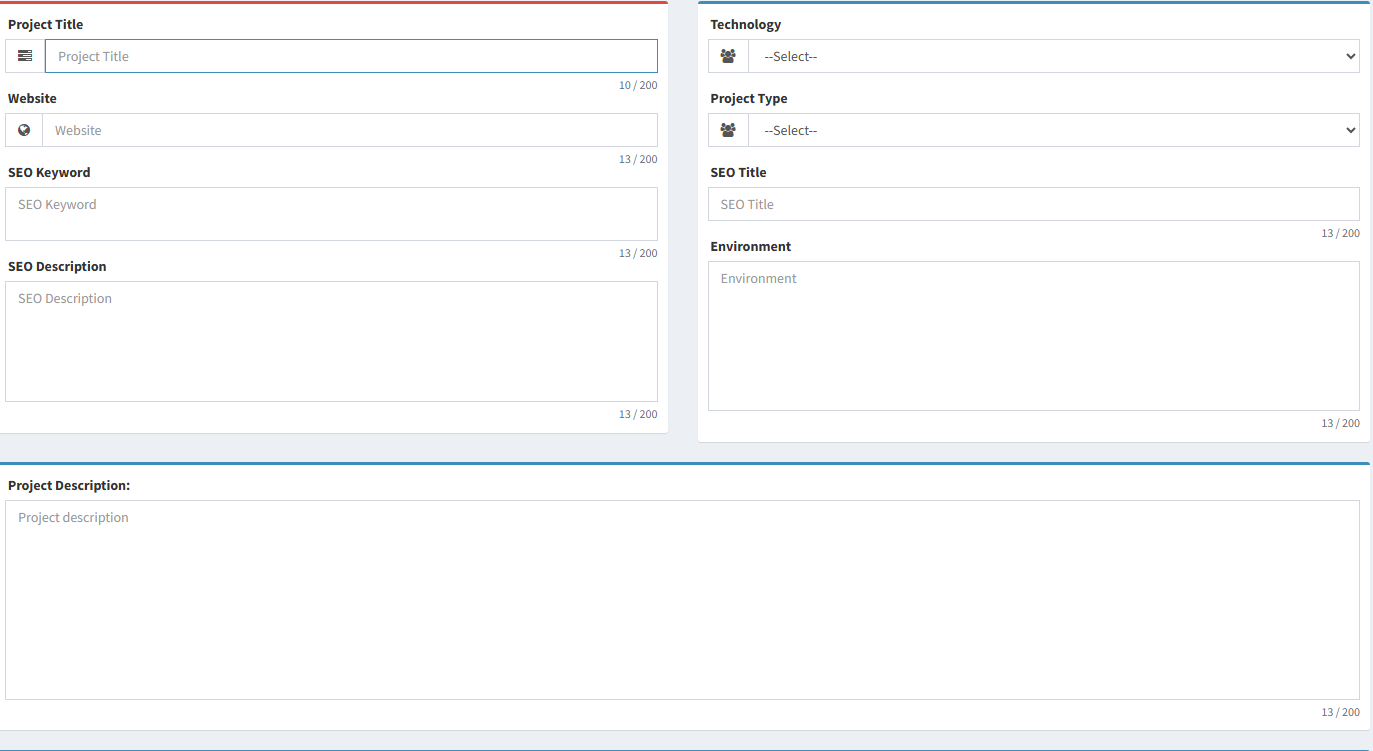
Task: Expand the Project Type select dropdown
Action: tap(1053, 130)
